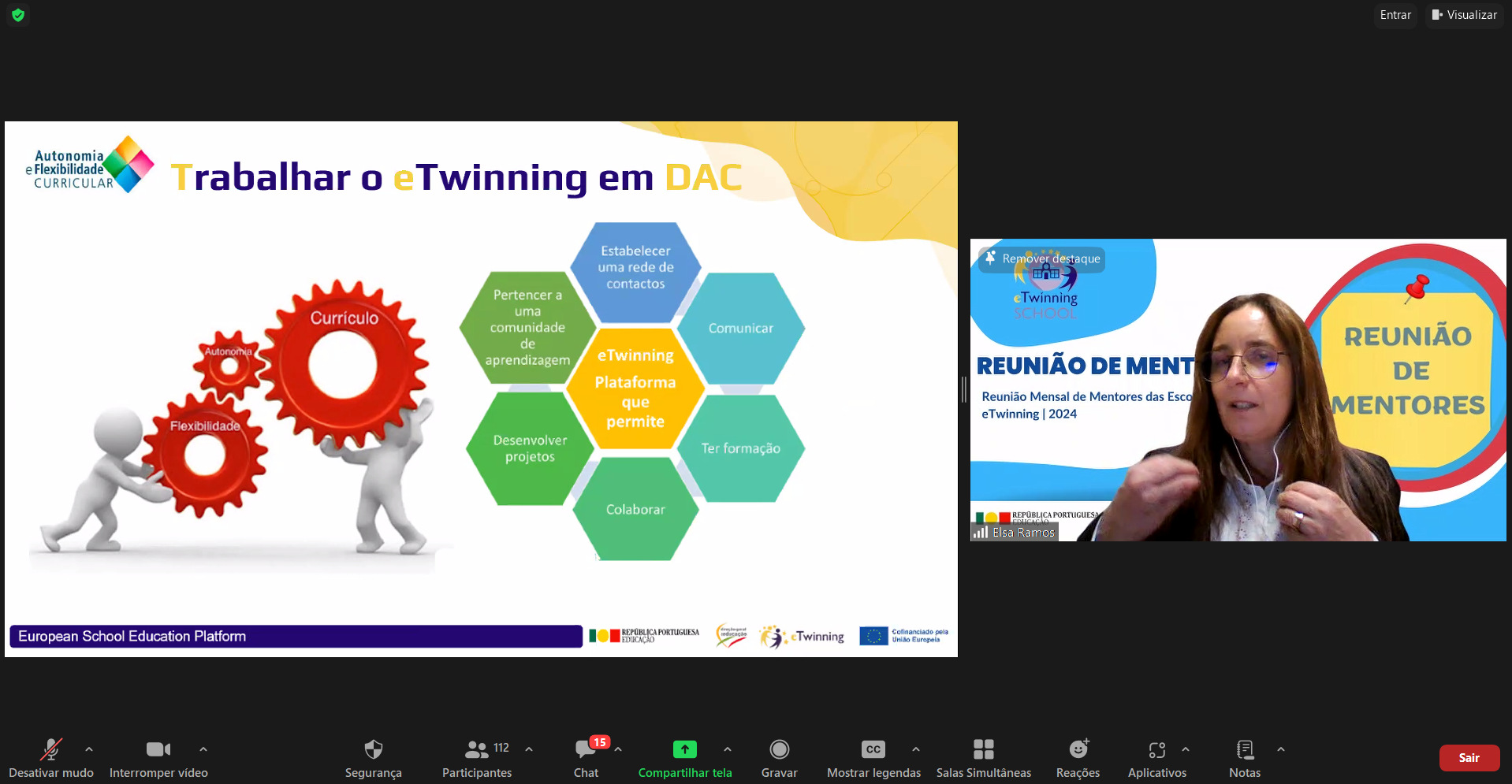This screenshot has height=784, width=1512.
Task: Expand Aplicativos options arrow
Action: point(1186,749)
